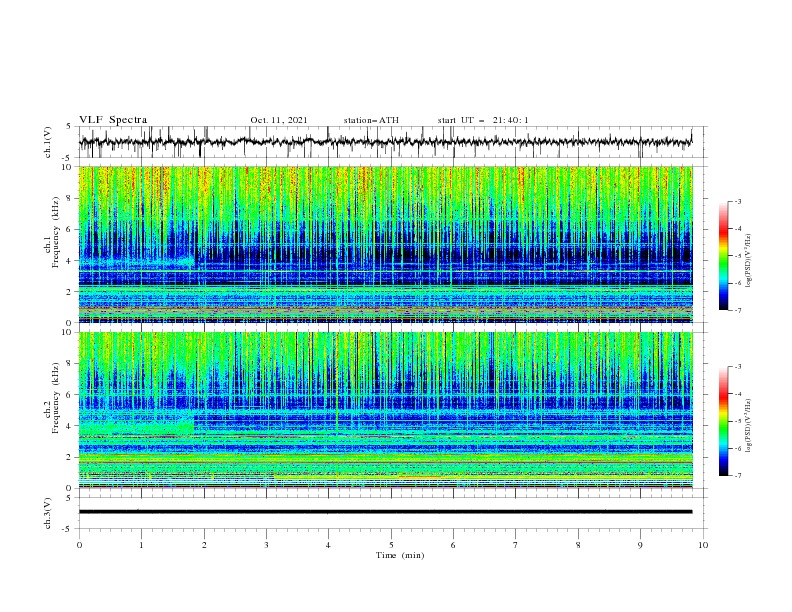This screenshot has height=612, width=792.
Task: Click the "-7" tick on lower colorbar
Action: coord(738,475)
